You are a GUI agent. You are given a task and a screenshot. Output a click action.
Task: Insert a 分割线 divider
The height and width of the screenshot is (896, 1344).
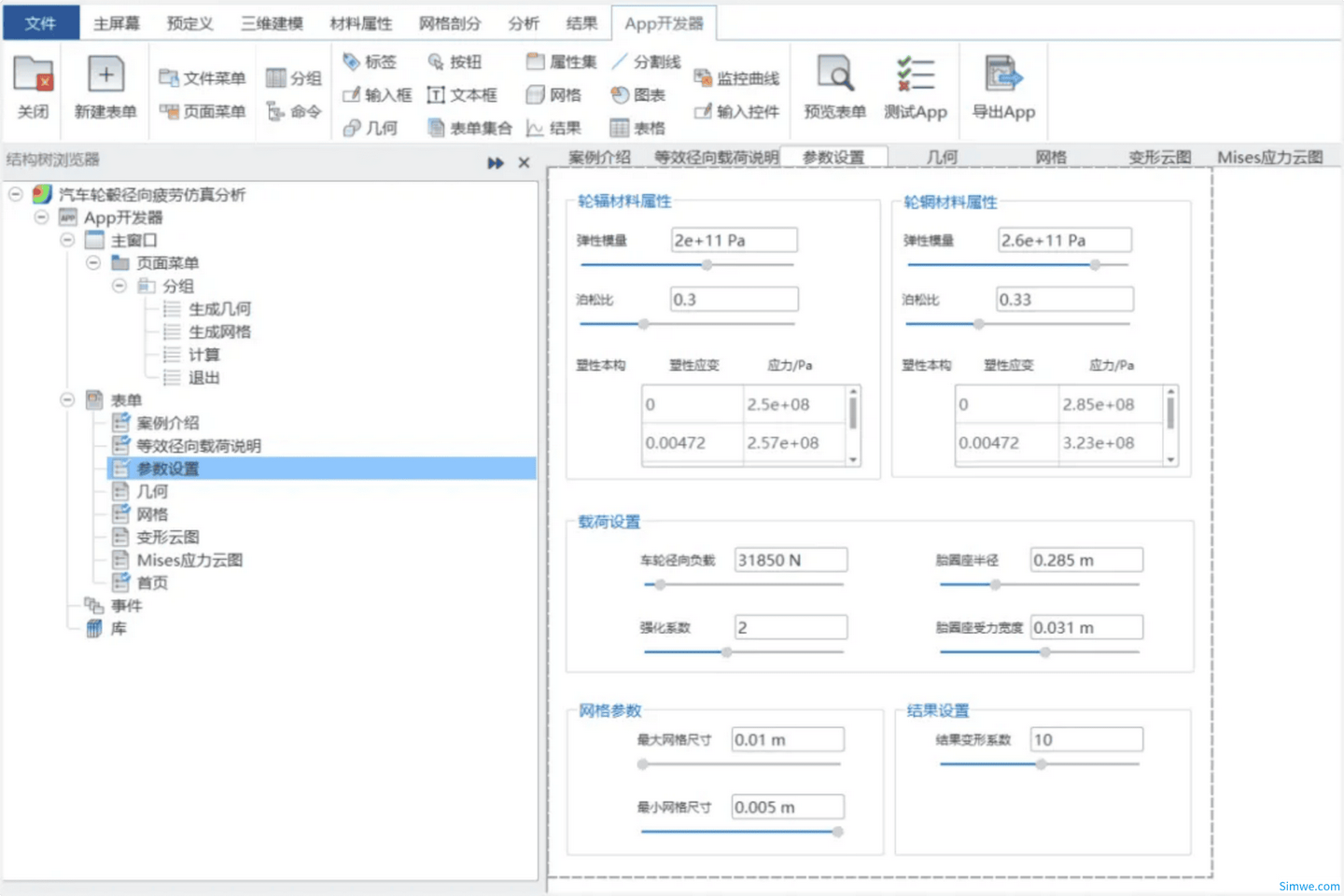(646, 61)
